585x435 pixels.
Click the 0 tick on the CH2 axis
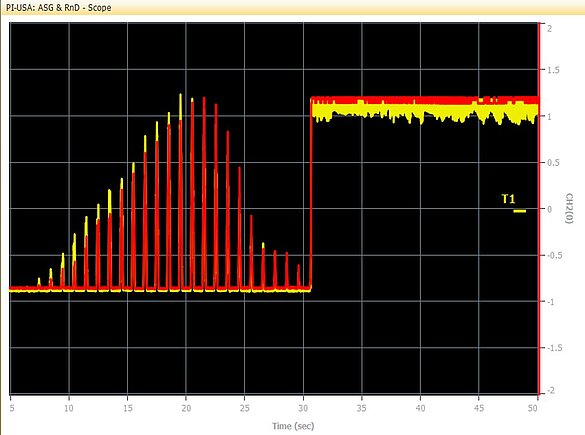tap(550, 209)
